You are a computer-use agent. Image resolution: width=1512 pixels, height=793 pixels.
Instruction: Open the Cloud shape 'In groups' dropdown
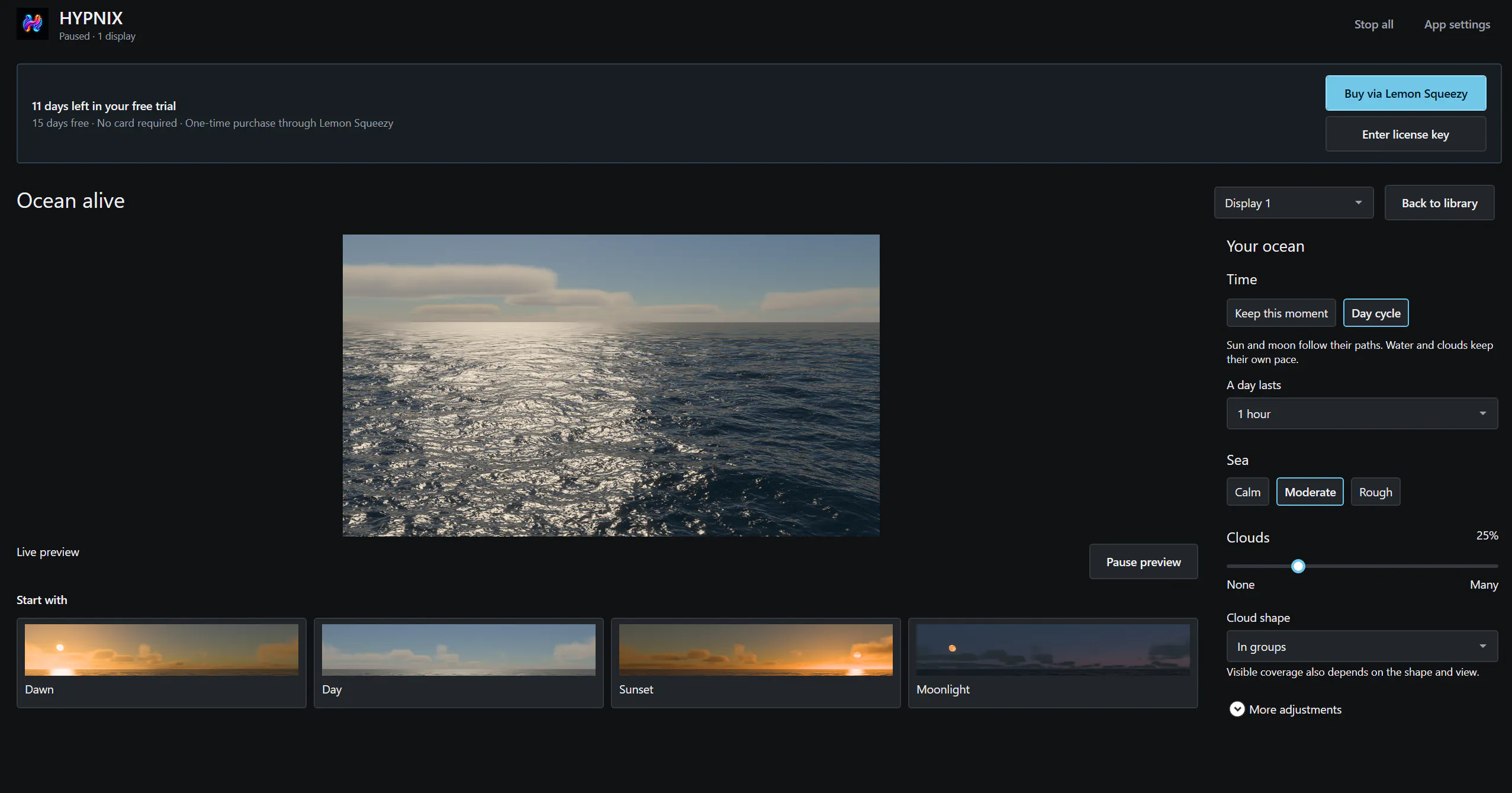coord(1362,646)
